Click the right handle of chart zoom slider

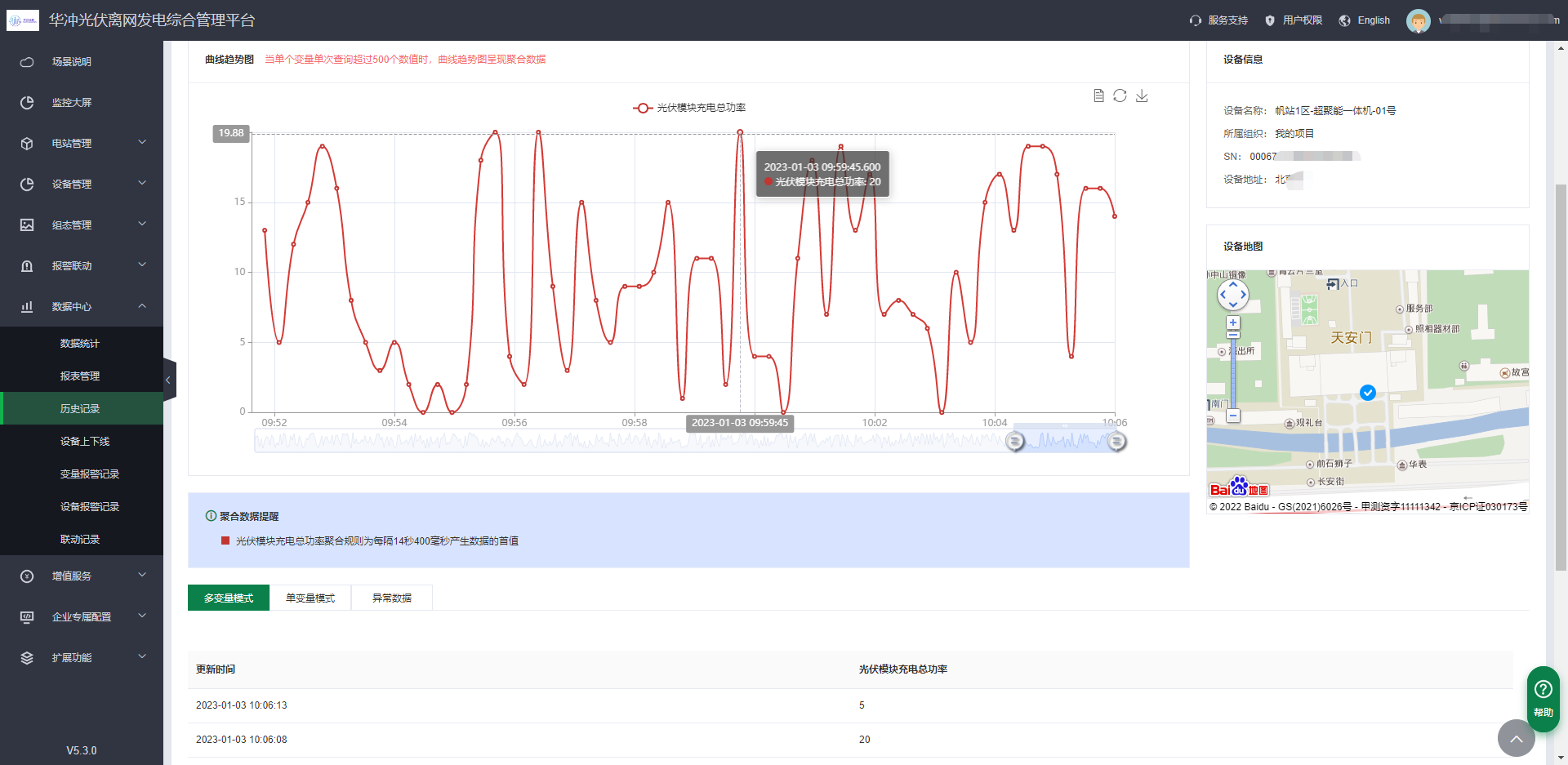(x=1116, y=442)
